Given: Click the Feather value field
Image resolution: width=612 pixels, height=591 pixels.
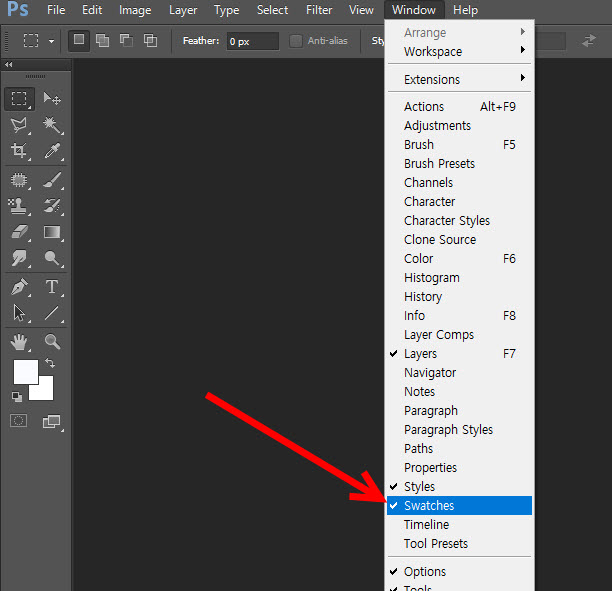Looking at the screenshot, I should (x=253, y=41).
